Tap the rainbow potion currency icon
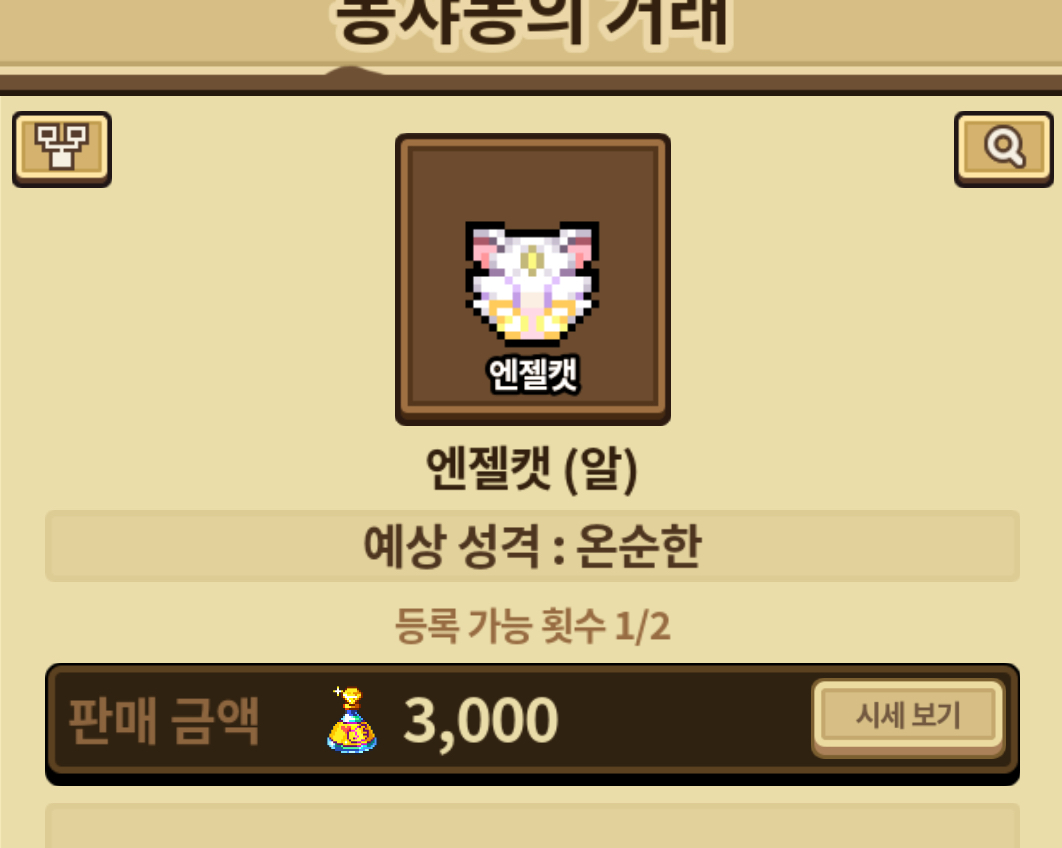 [x=352, y=720]
